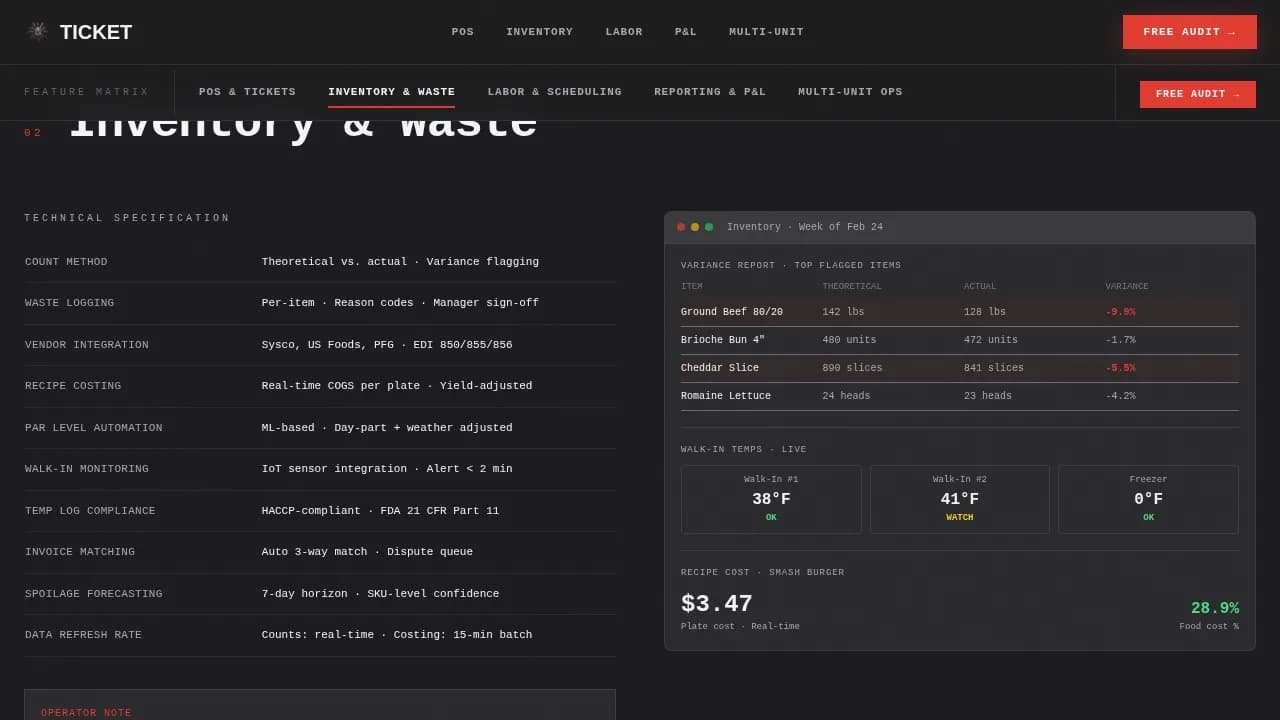Click the ACTUAL column header

pyautogui.click(x=980, y=287)
